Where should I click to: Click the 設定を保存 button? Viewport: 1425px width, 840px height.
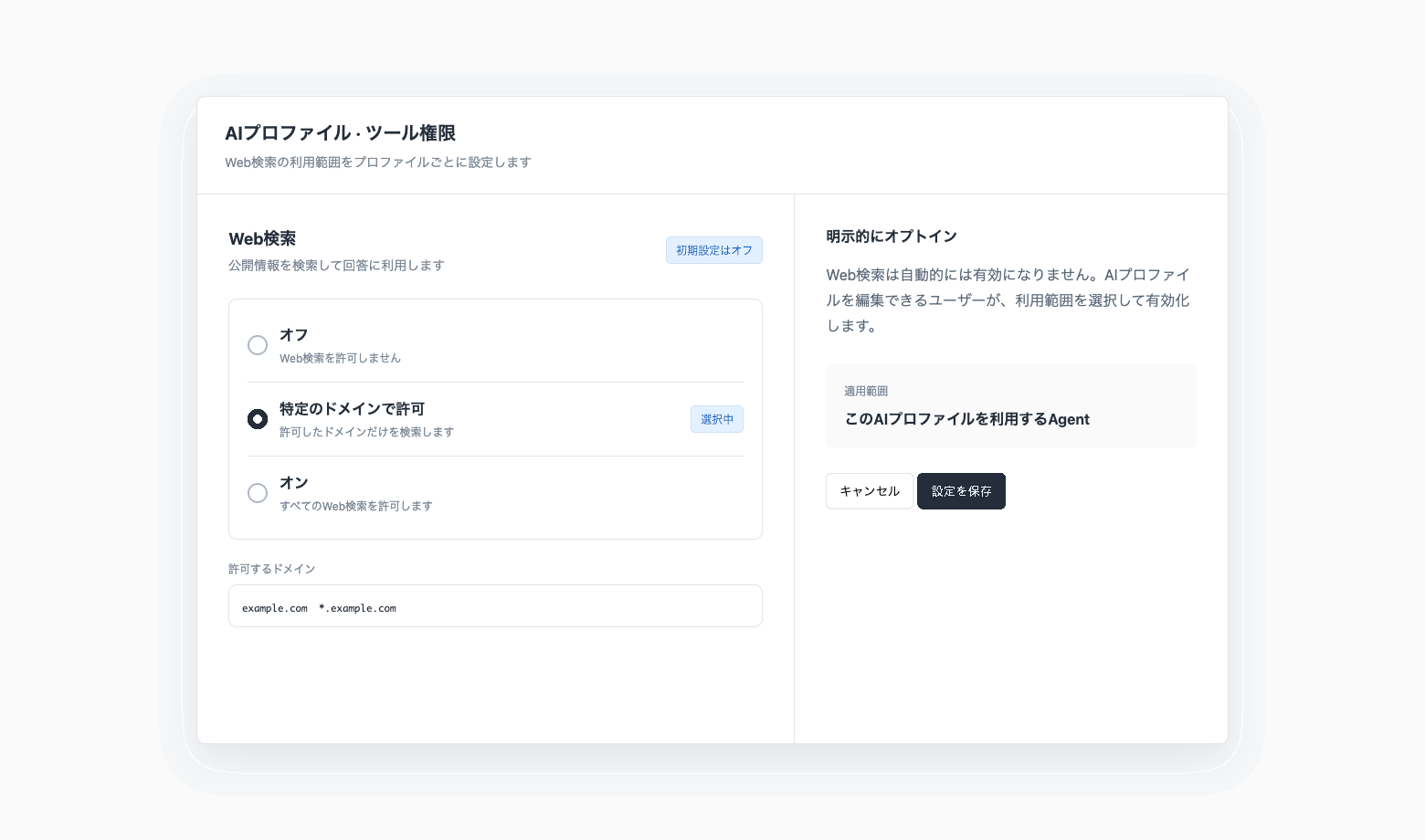pos(961,491)
